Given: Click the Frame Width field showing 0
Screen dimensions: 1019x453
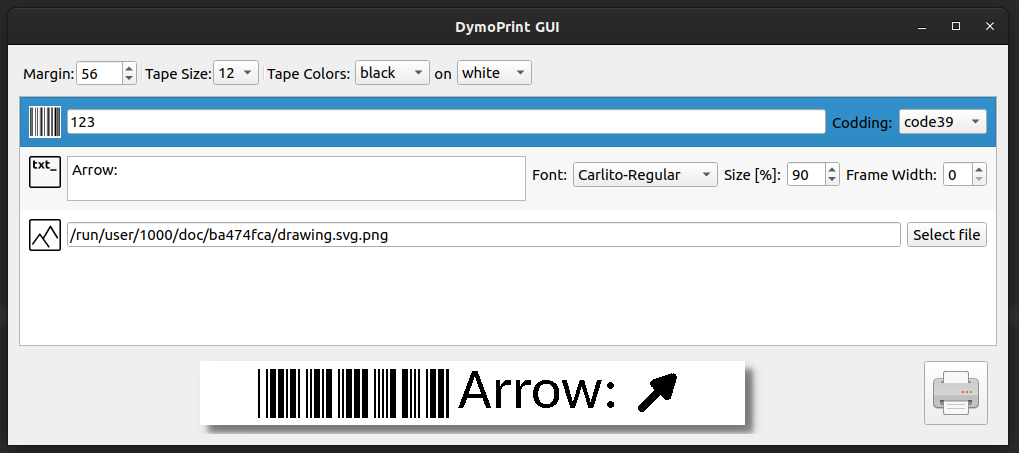Looking at the screenshot, I should tap(957, 175).
